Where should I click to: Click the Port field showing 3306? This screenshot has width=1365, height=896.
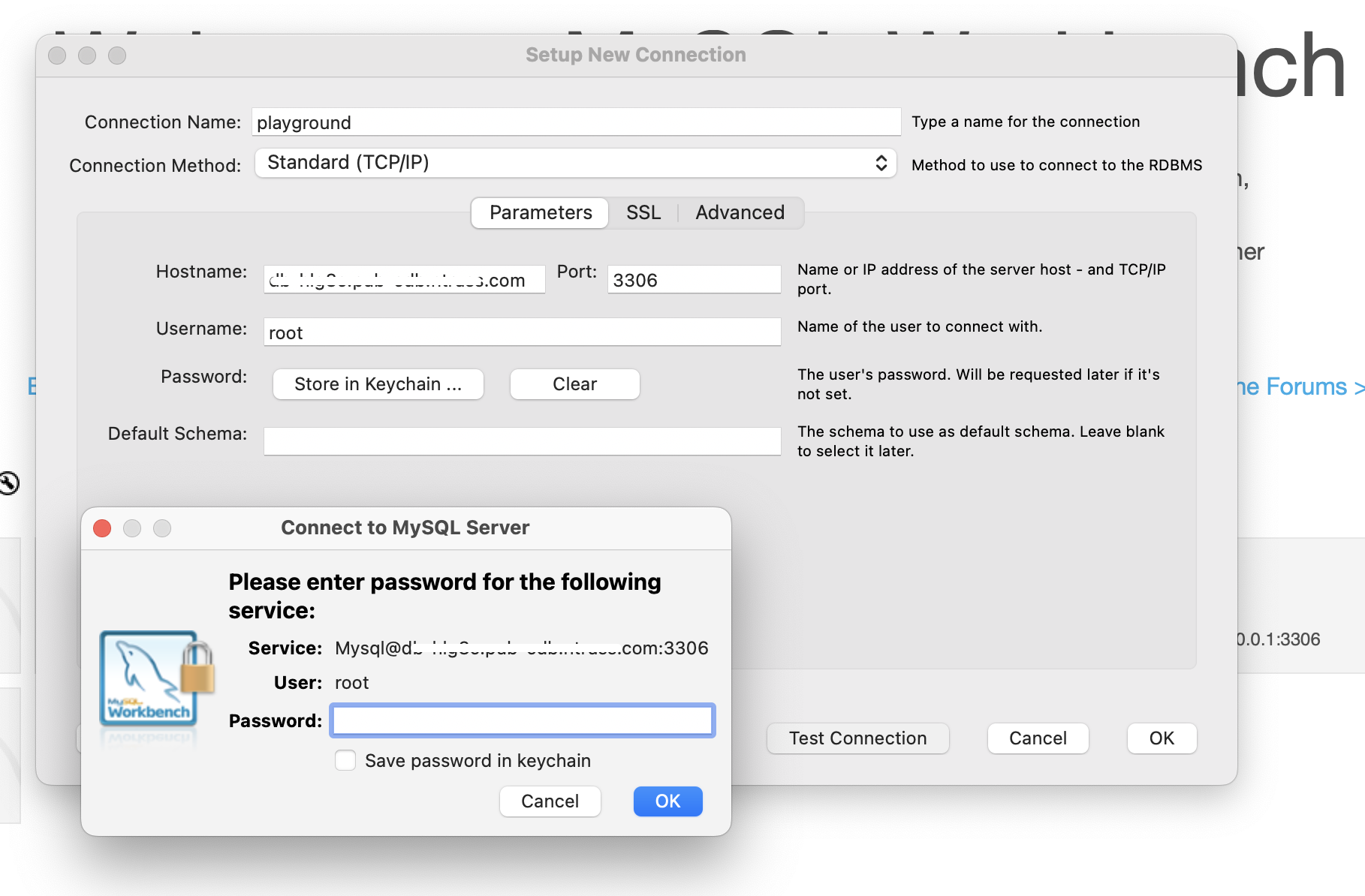(x=695, y=279)
